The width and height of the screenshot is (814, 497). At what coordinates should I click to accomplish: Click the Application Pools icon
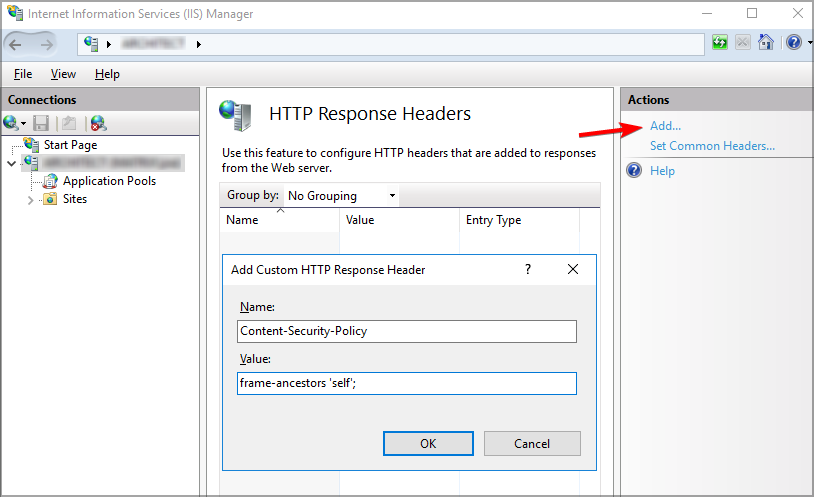[50, 181]
